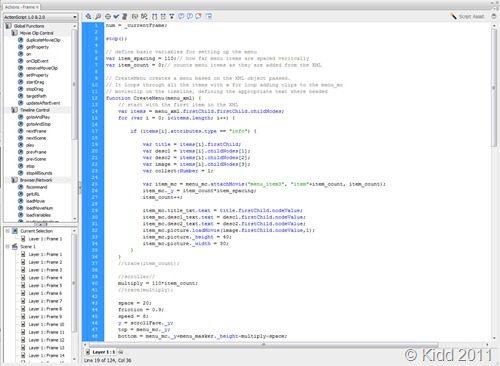Run Check syntax checkmark icon
This screenshot has width=500, height=366.
point(116,16)
